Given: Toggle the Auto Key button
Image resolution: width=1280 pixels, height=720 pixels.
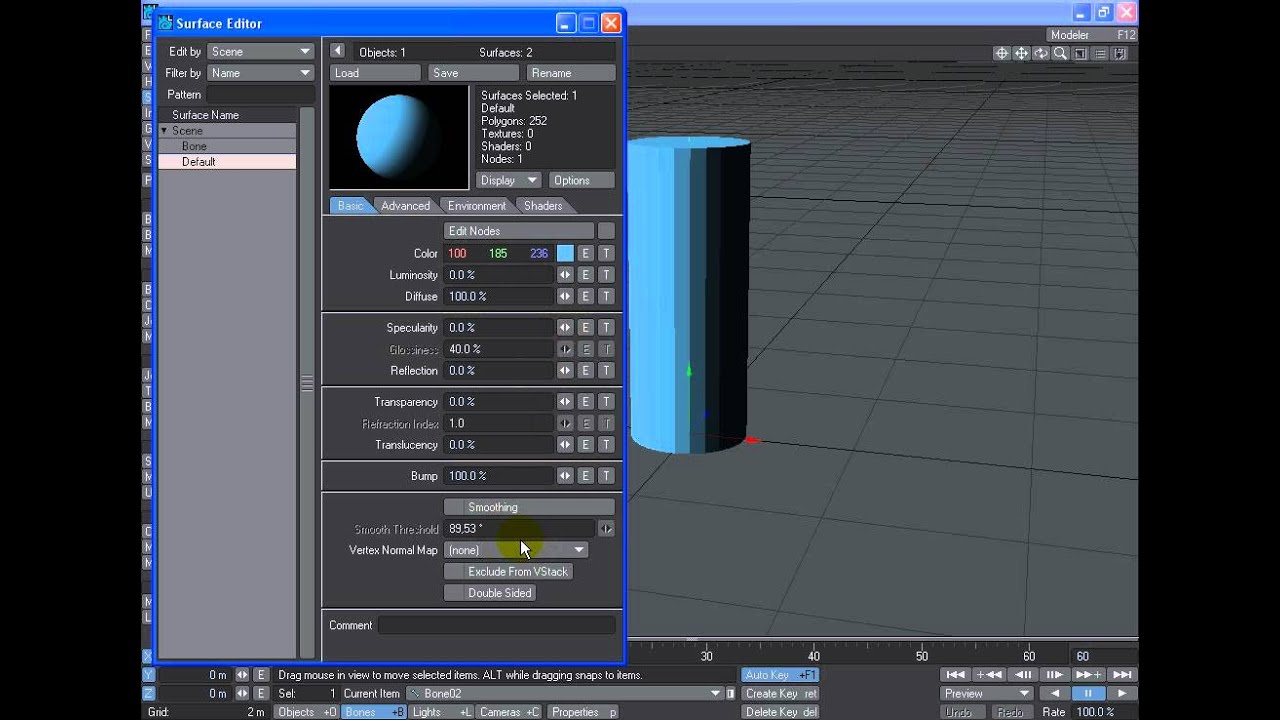Looking at the screenshot, I should pos(780,675).
